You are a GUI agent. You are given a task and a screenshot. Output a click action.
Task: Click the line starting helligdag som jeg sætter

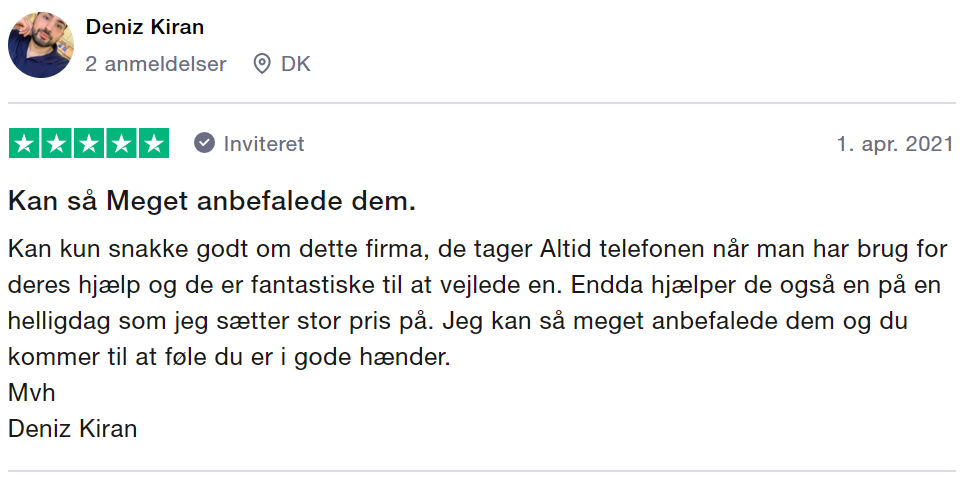(x=458, y=321)
